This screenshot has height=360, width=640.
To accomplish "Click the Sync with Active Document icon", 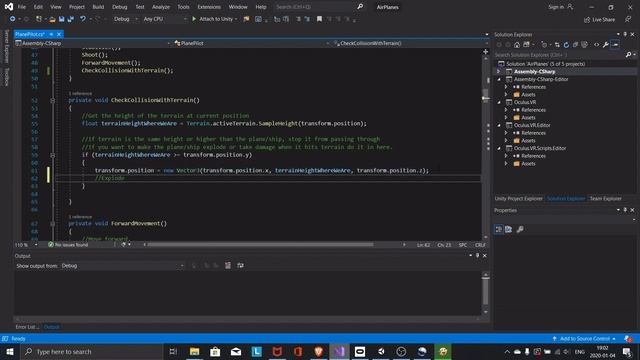I will tap(557, 45).
